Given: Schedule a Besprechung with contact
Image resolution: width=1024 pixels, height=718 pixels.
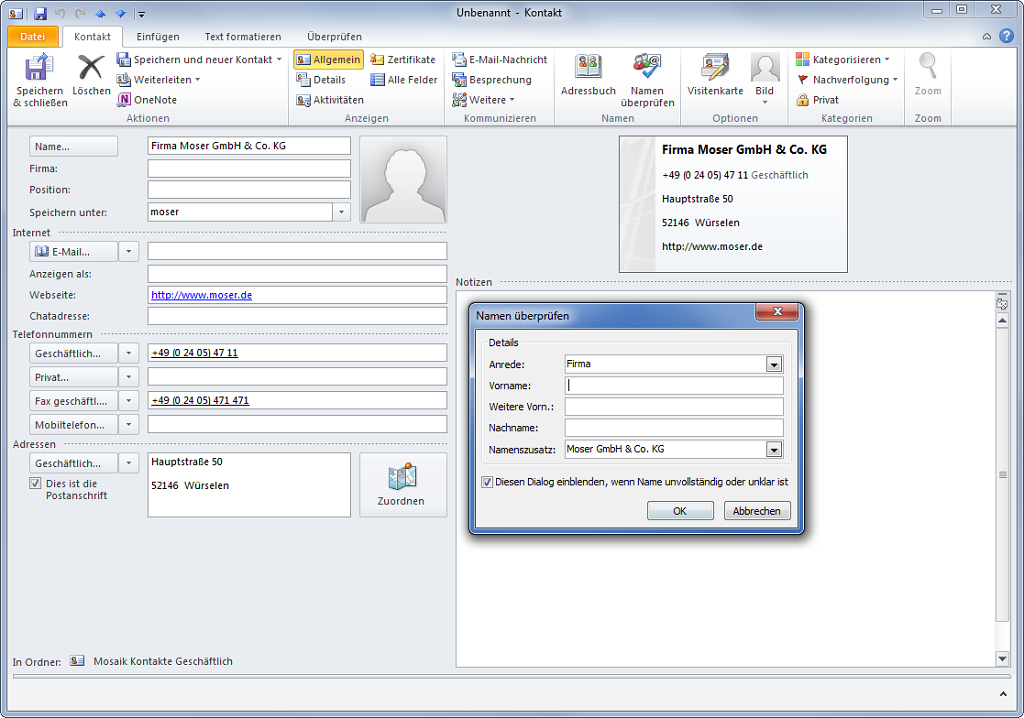Looking at the screenshot, I should pyautogui.click(x=492, y=80).
